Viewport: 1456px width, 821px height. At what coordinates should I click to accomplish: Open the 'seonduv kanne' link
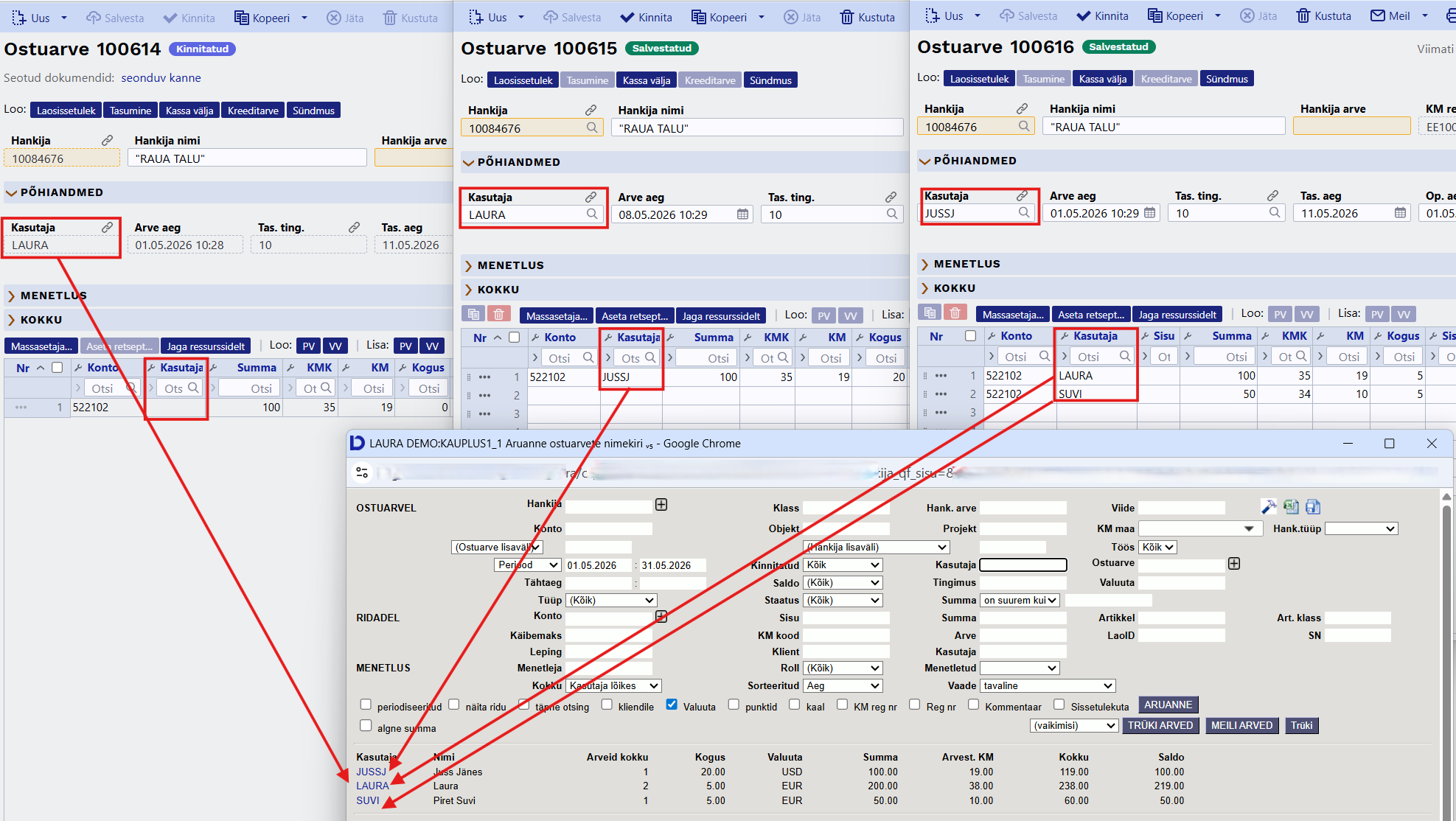tap(161, 78)
